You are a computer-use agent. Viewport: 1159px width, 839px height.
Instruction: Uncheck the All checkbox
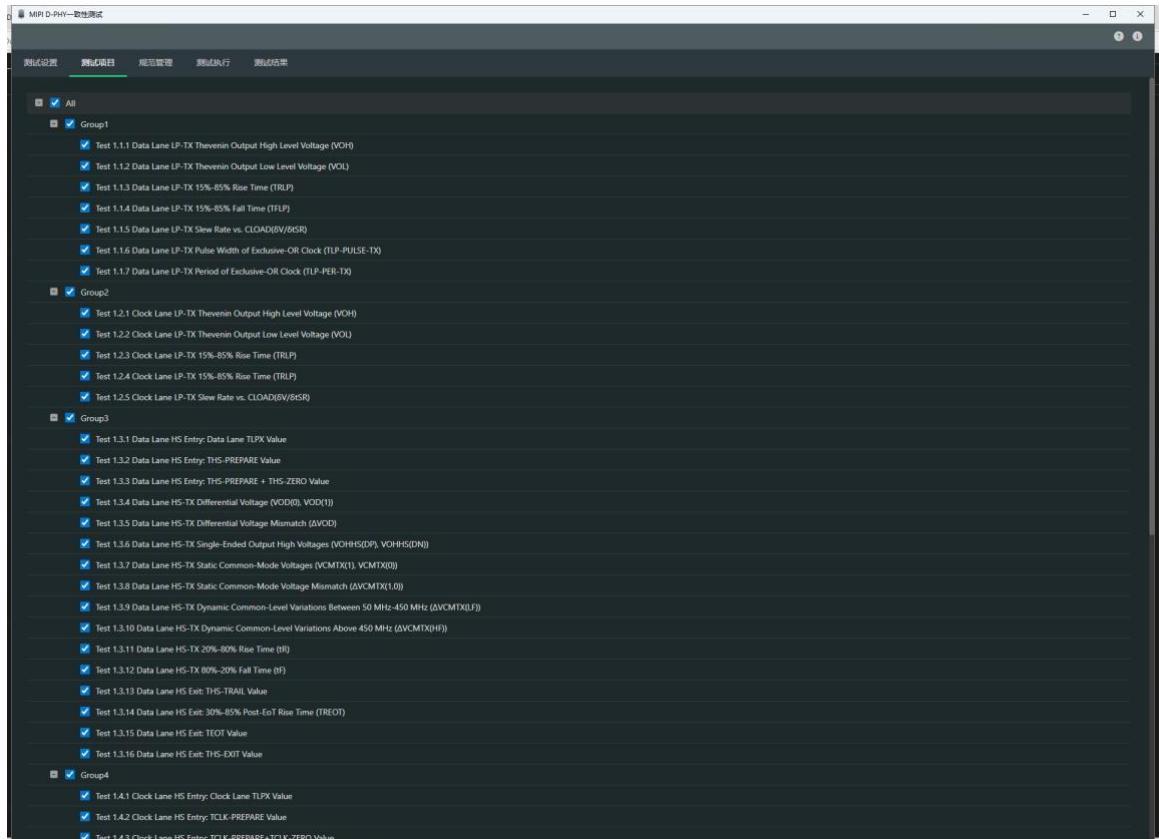click(x=55, y=103)
